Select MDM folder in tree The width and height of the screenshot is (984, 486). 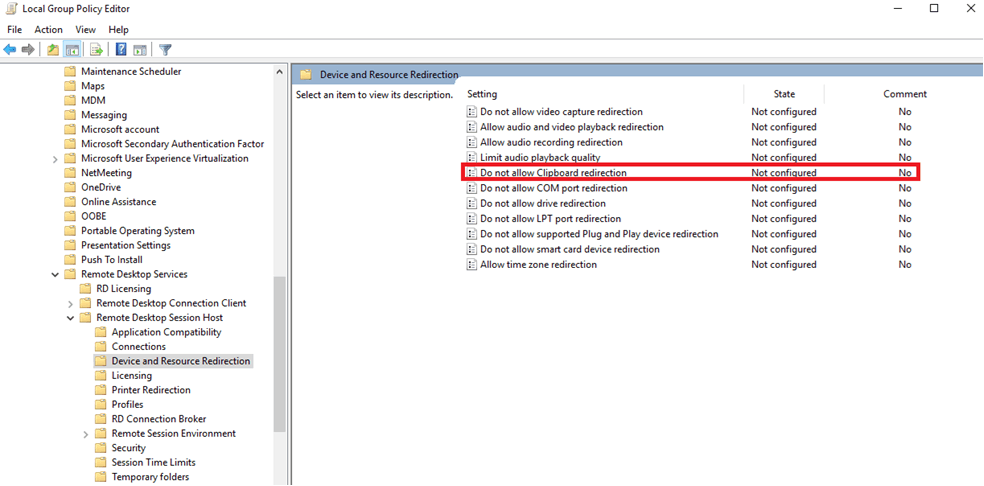[94, 100]
